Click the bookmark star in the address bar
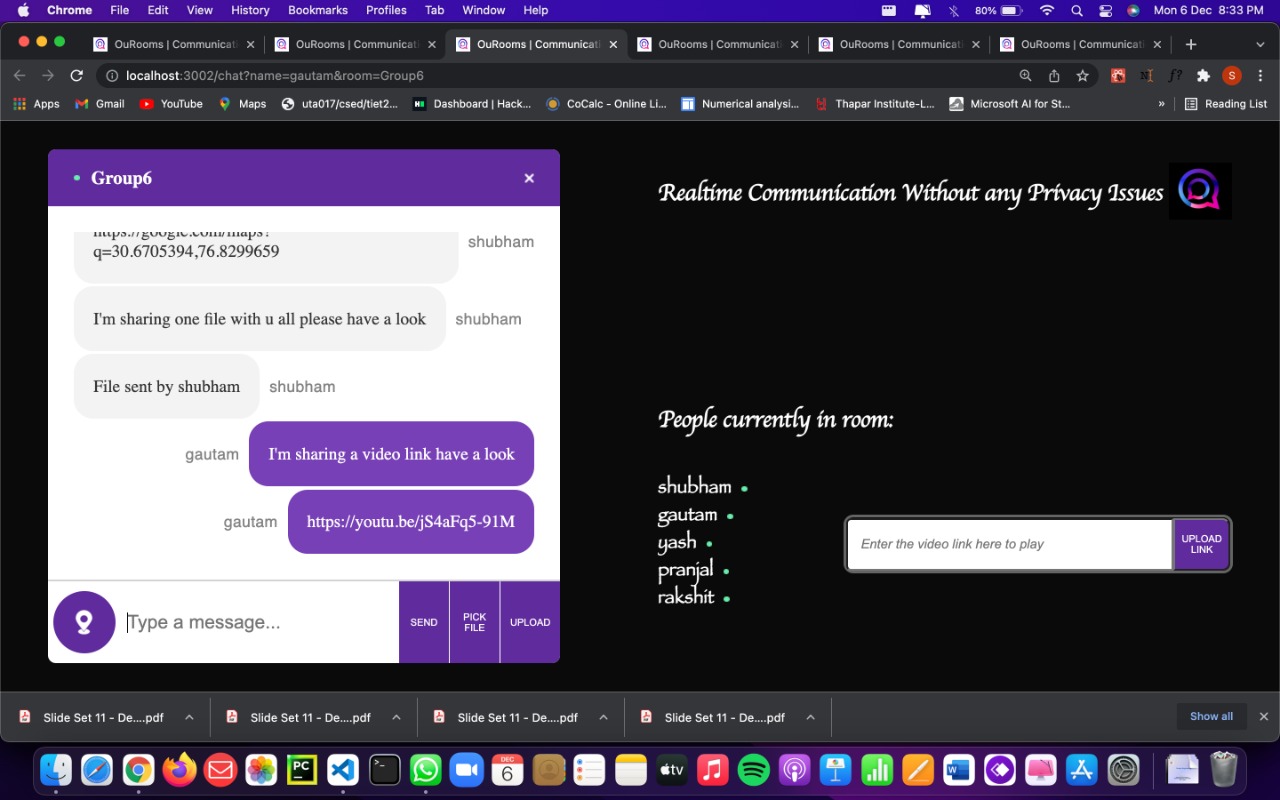Screen dimensions: 1280x800 (x=1082, y=75)
